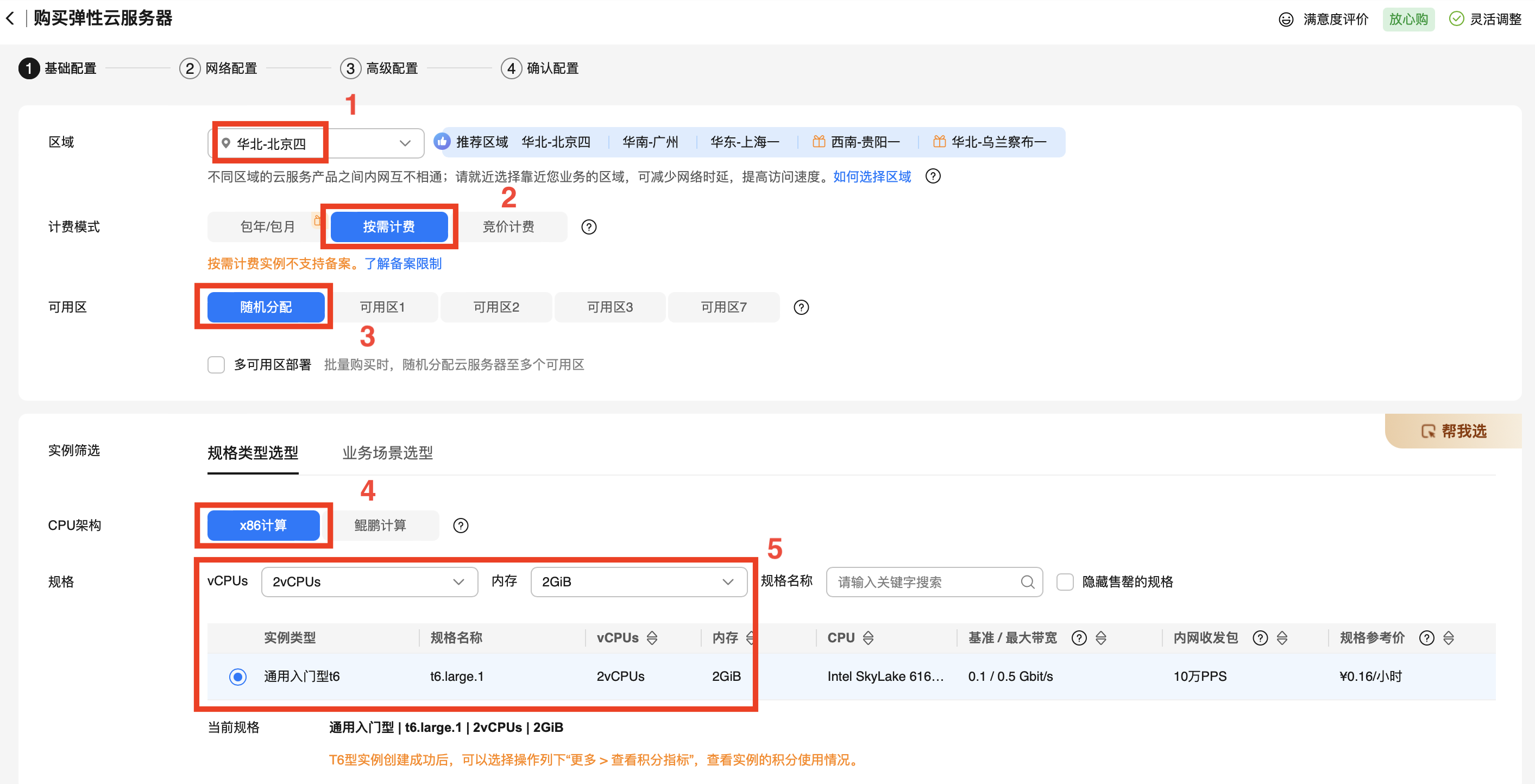Click help icon next to billing mode
1535x784 pixels.
(x=588, y=227)
